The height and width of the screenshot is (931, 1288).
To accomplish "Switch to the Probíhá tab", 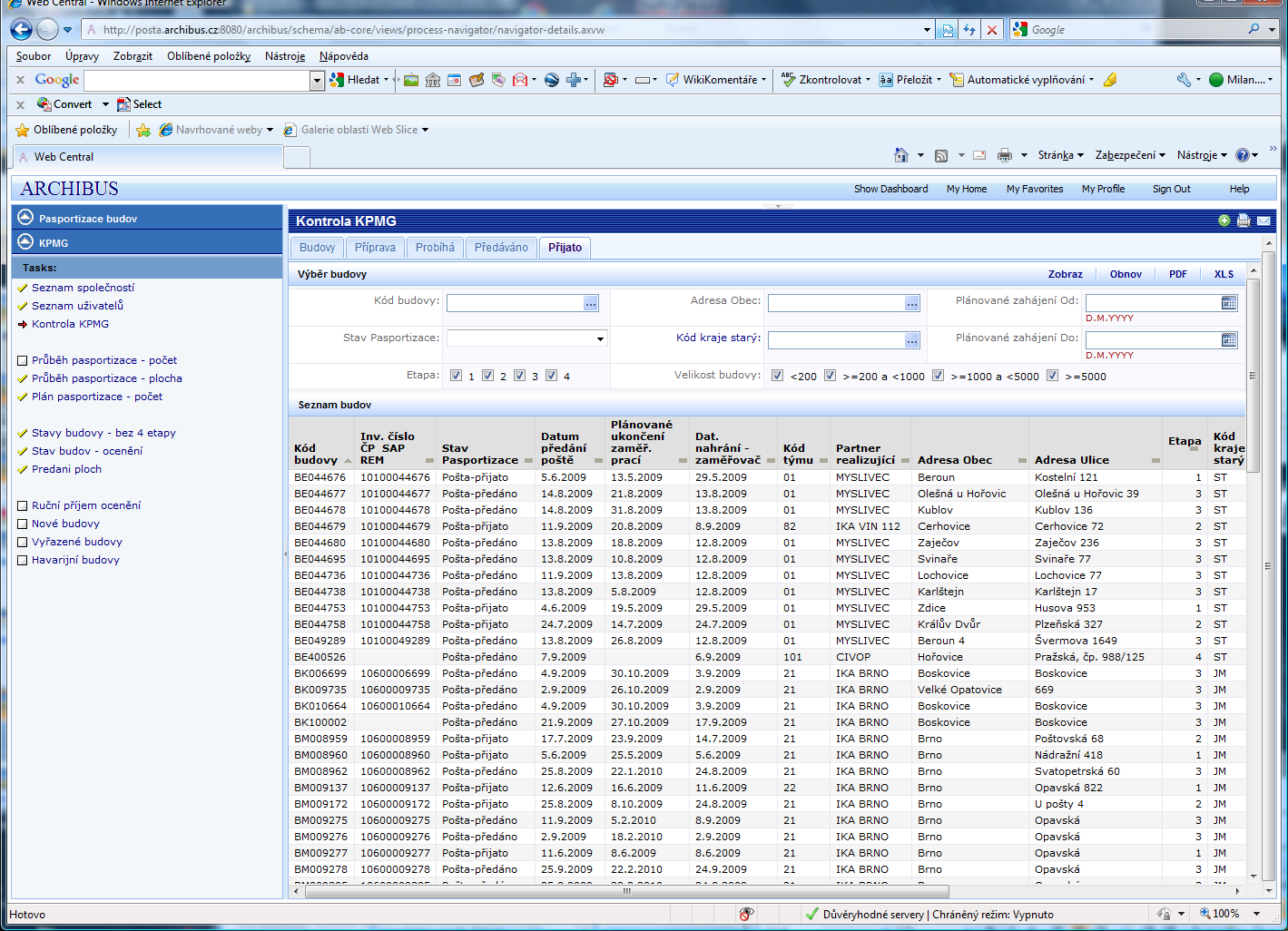I will tap(435, 248).
